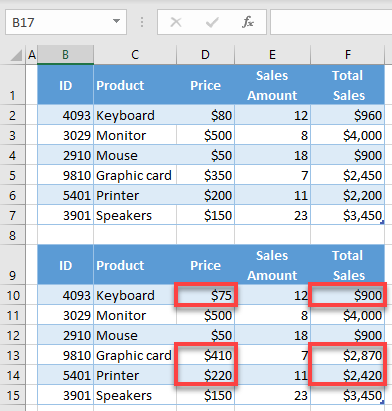Viewport: 392px width, 411px height.
Task: Click the formula bar drag handle dots
Action: pyautogui.click(x=142, y=22)
